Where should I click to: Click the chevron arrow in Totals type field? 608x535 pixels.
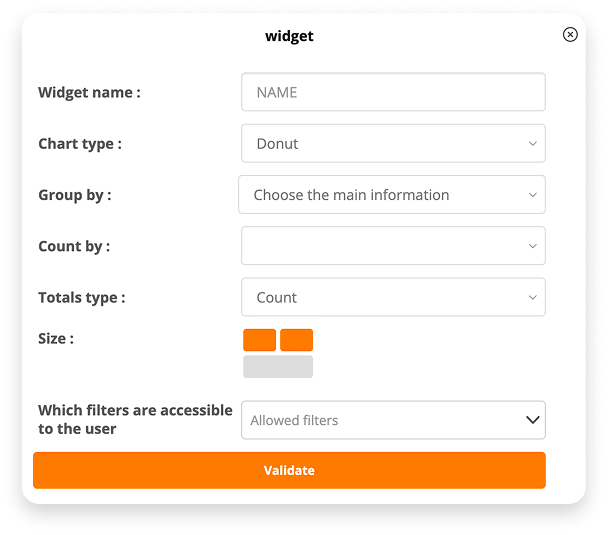click(x=533, y=297)
